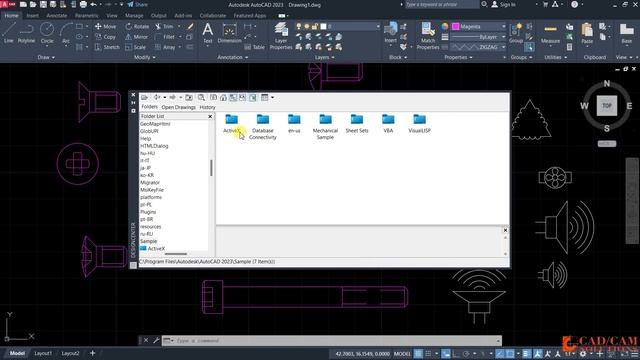640x360 pixels.
Task: Click DesignCenter Search icon
Action: (201, 98)
